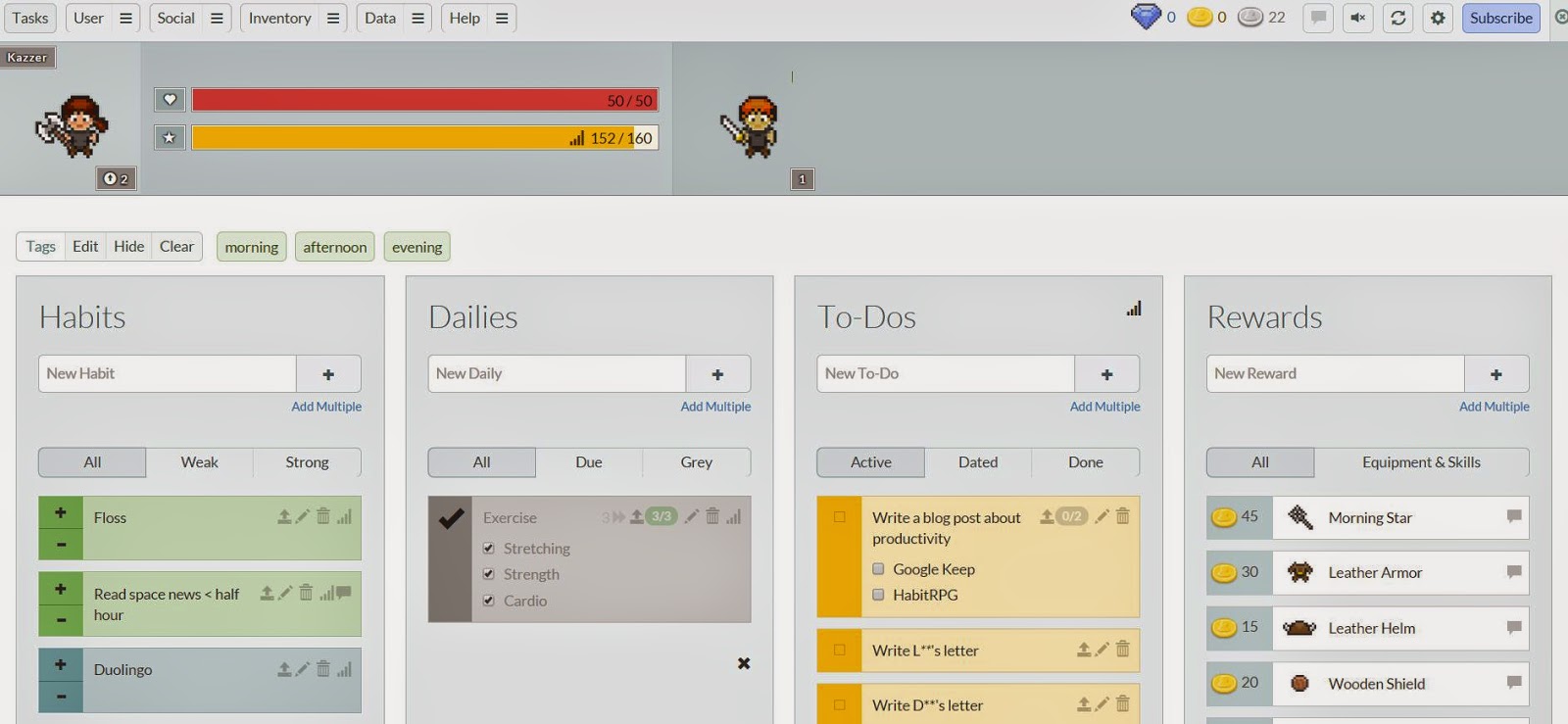Click the blue gem icon
1568x724 pixels.
coord(1146,17)
